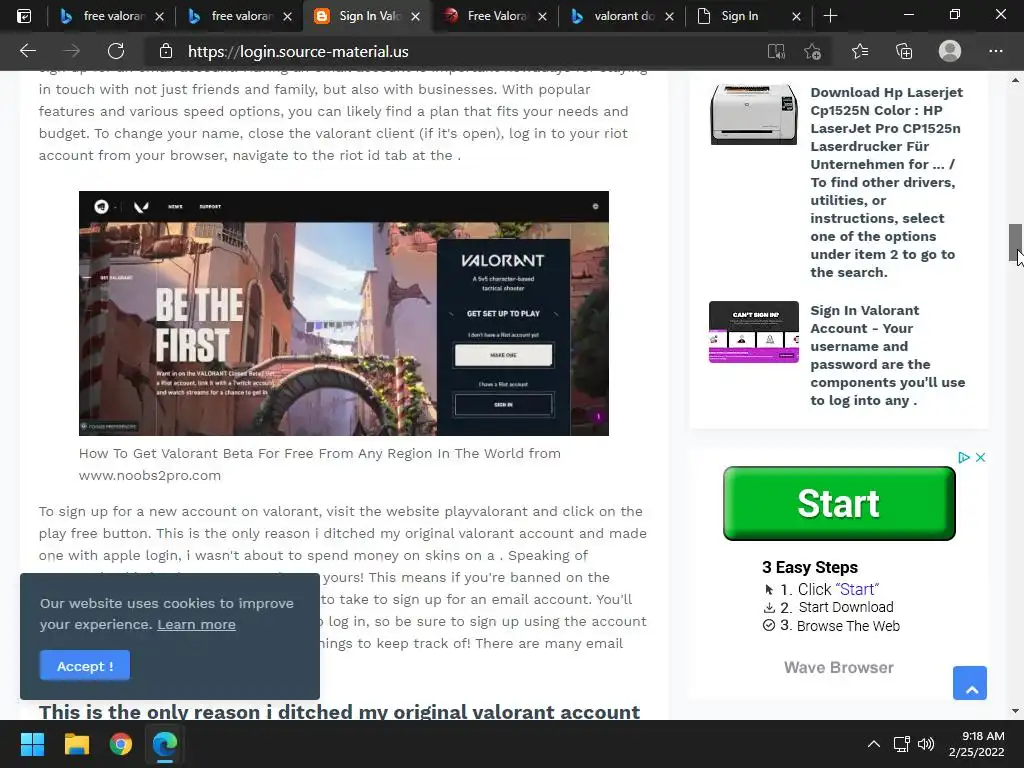
Task: Reload the current page
Action: (116, 51)
